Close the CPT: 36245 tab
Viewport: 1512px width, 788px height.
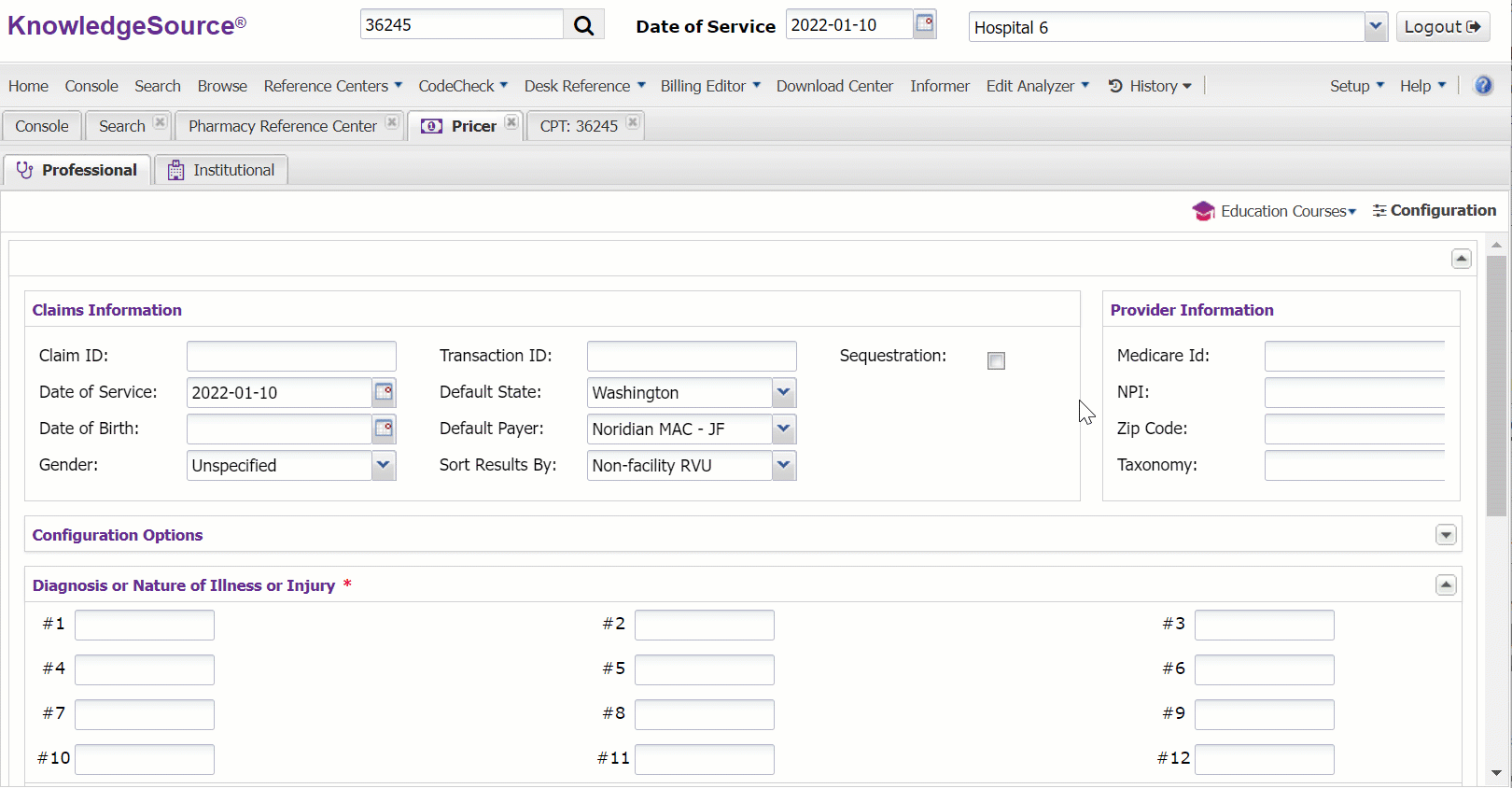(633, 122)
